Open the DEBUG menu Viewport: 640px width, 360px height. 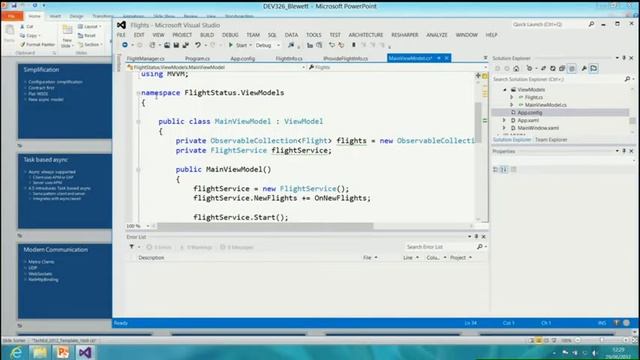(x=230, y=35)
